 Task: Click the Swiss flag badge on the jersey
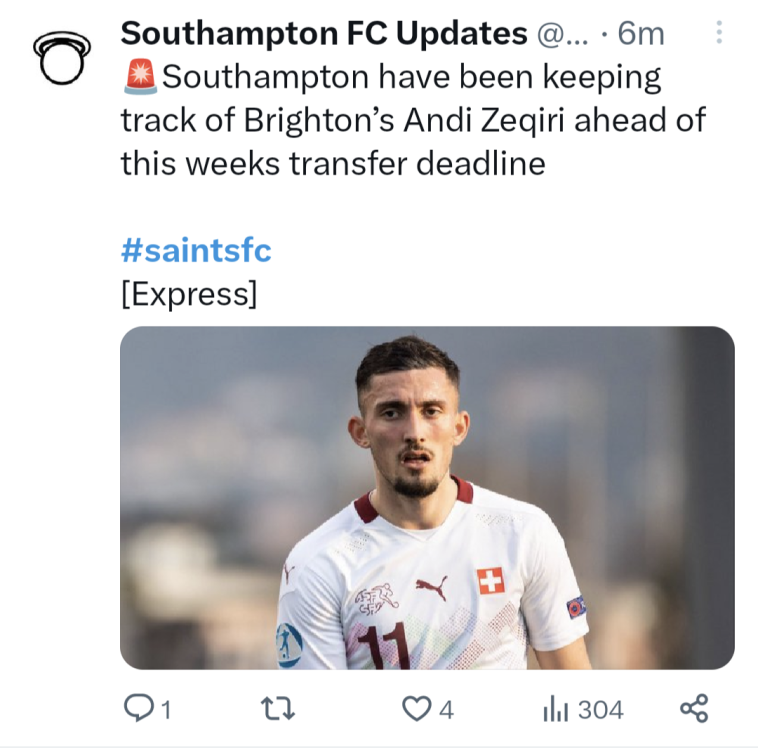(490, 580)
